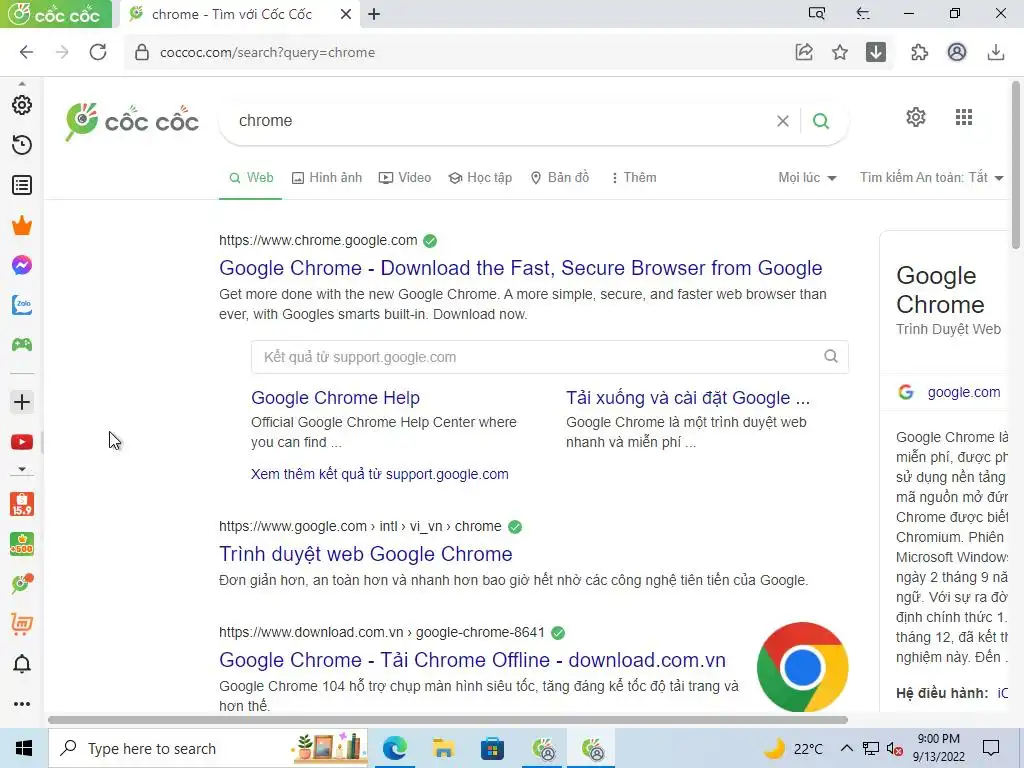Screen dimensions: 1024x768
Task: Click the green +500 rewards sidebar icon
Action: 22,544
